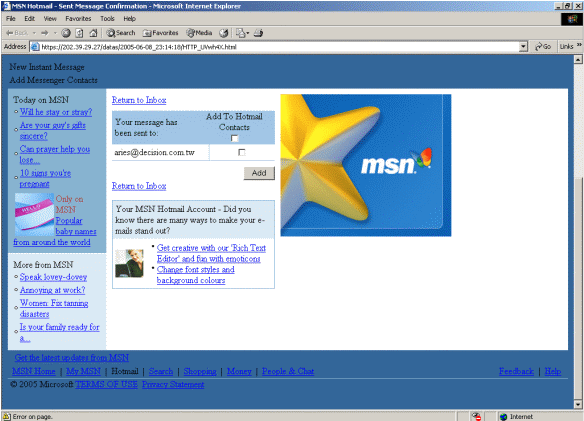
Task: Open the Help menu
Action: (x=130, y=19)
